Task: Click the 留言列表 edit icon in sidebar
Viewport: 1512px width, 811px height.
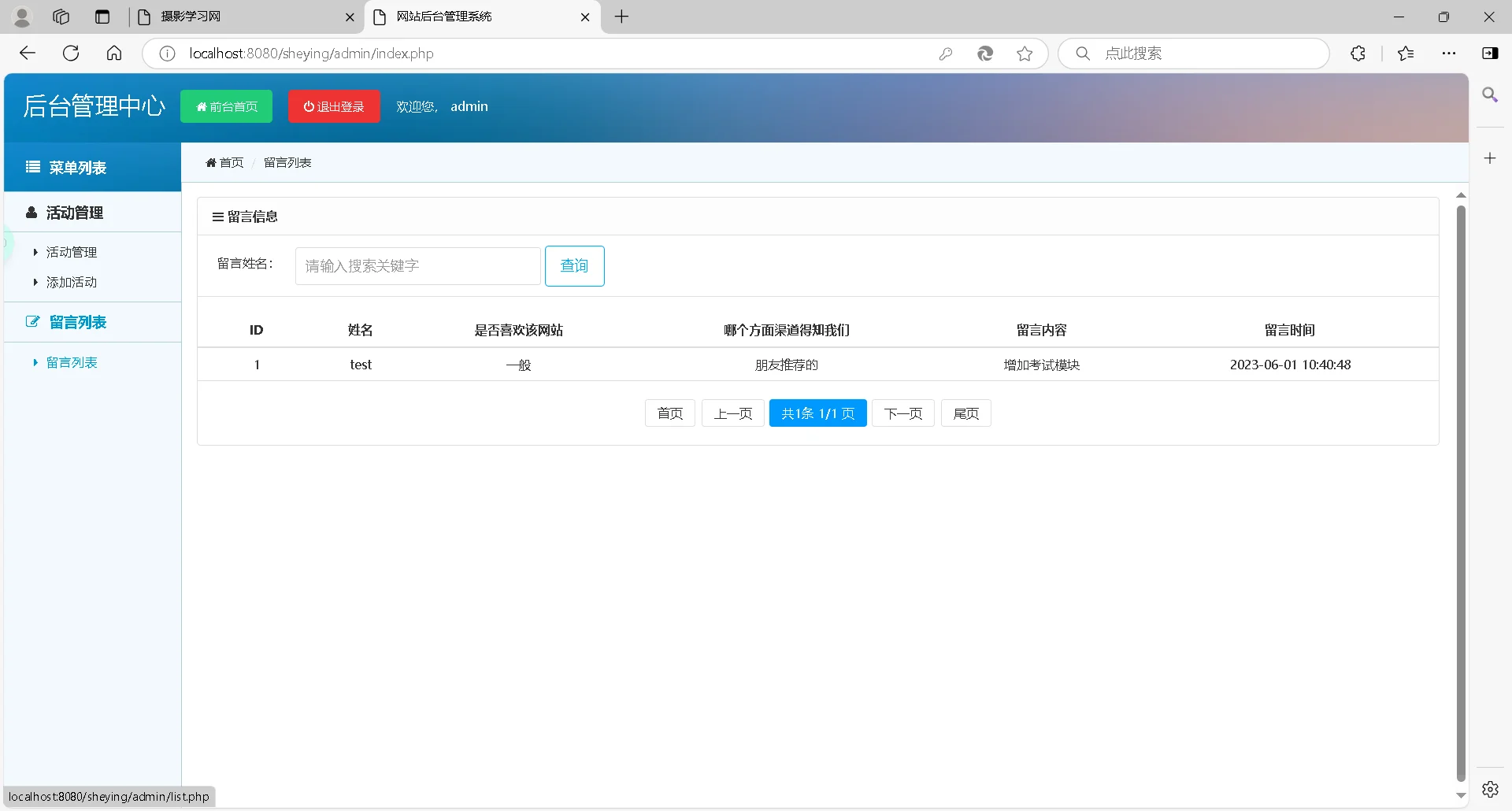Action: point(32,321)
